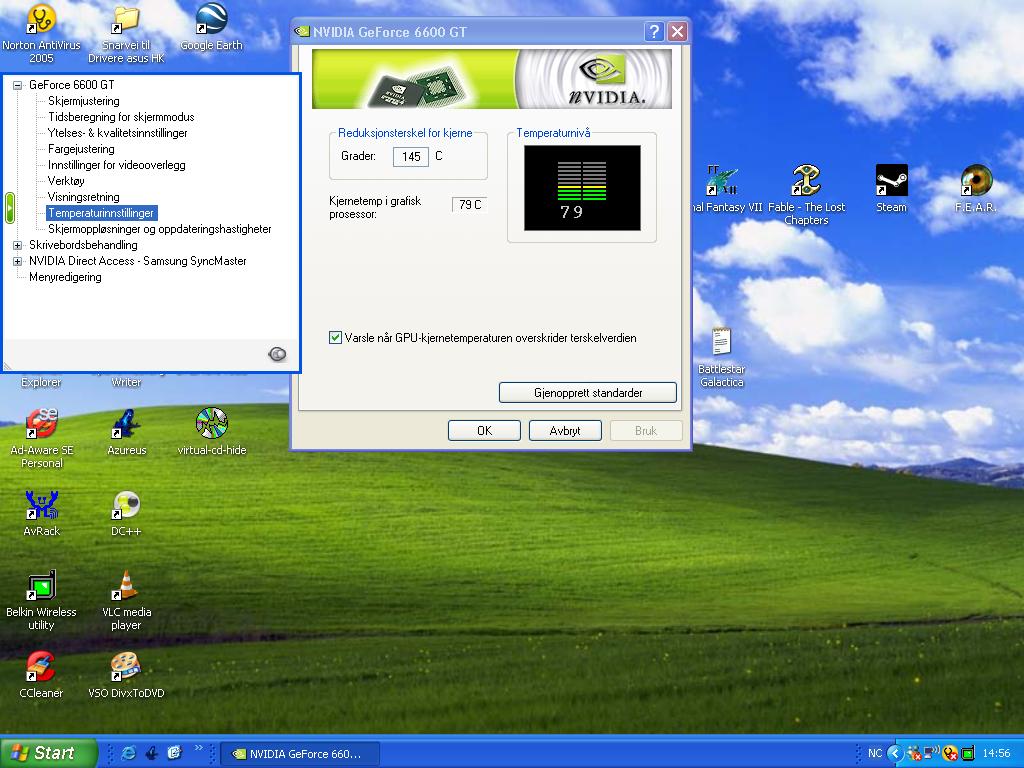This screenshot has width=1024, height=768.
Task: Launch the F.E.A.R. game shortcut
Action: (x=976, y=189)
